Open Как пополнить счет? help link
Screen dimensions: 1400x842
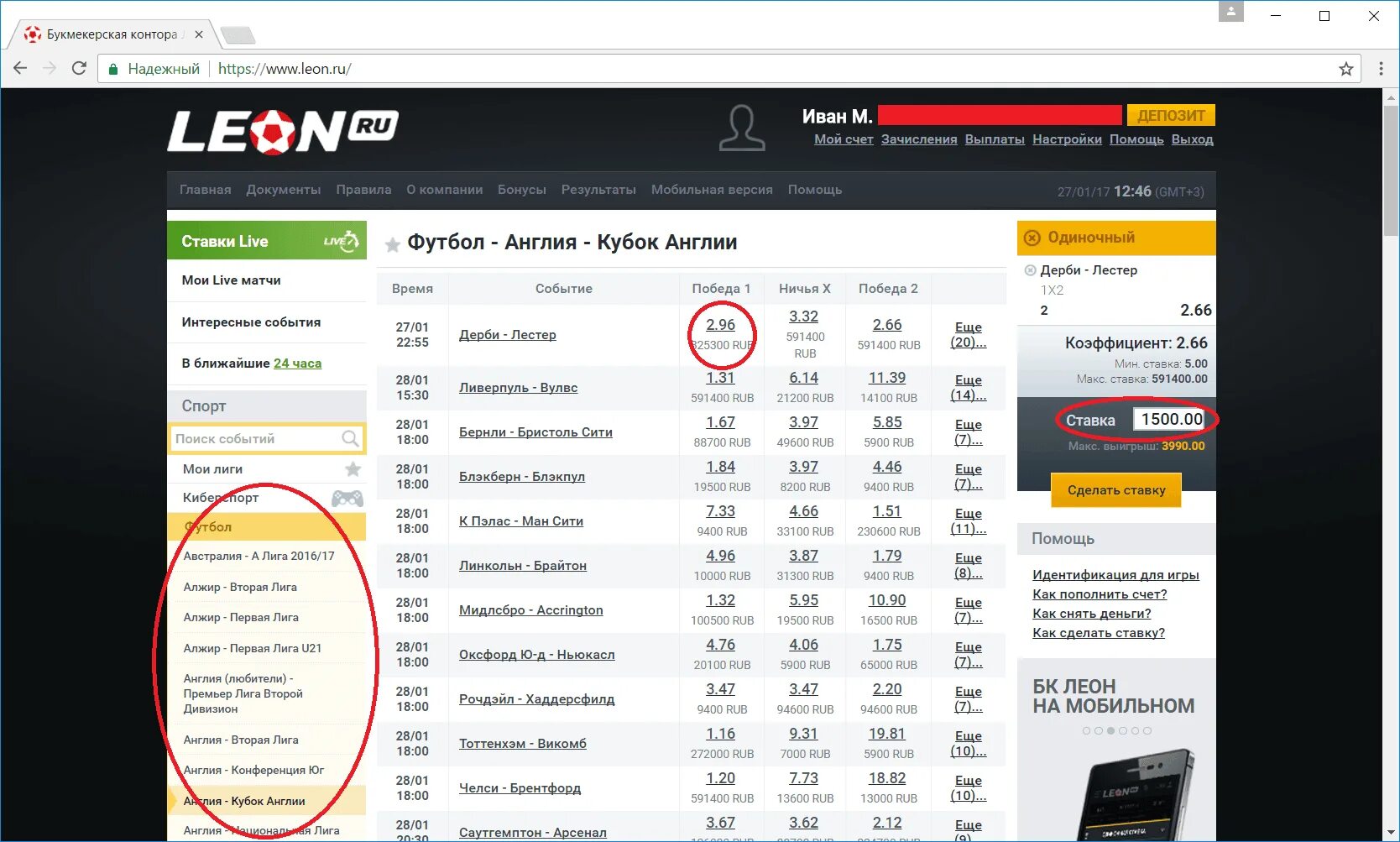click(1100, 594)
